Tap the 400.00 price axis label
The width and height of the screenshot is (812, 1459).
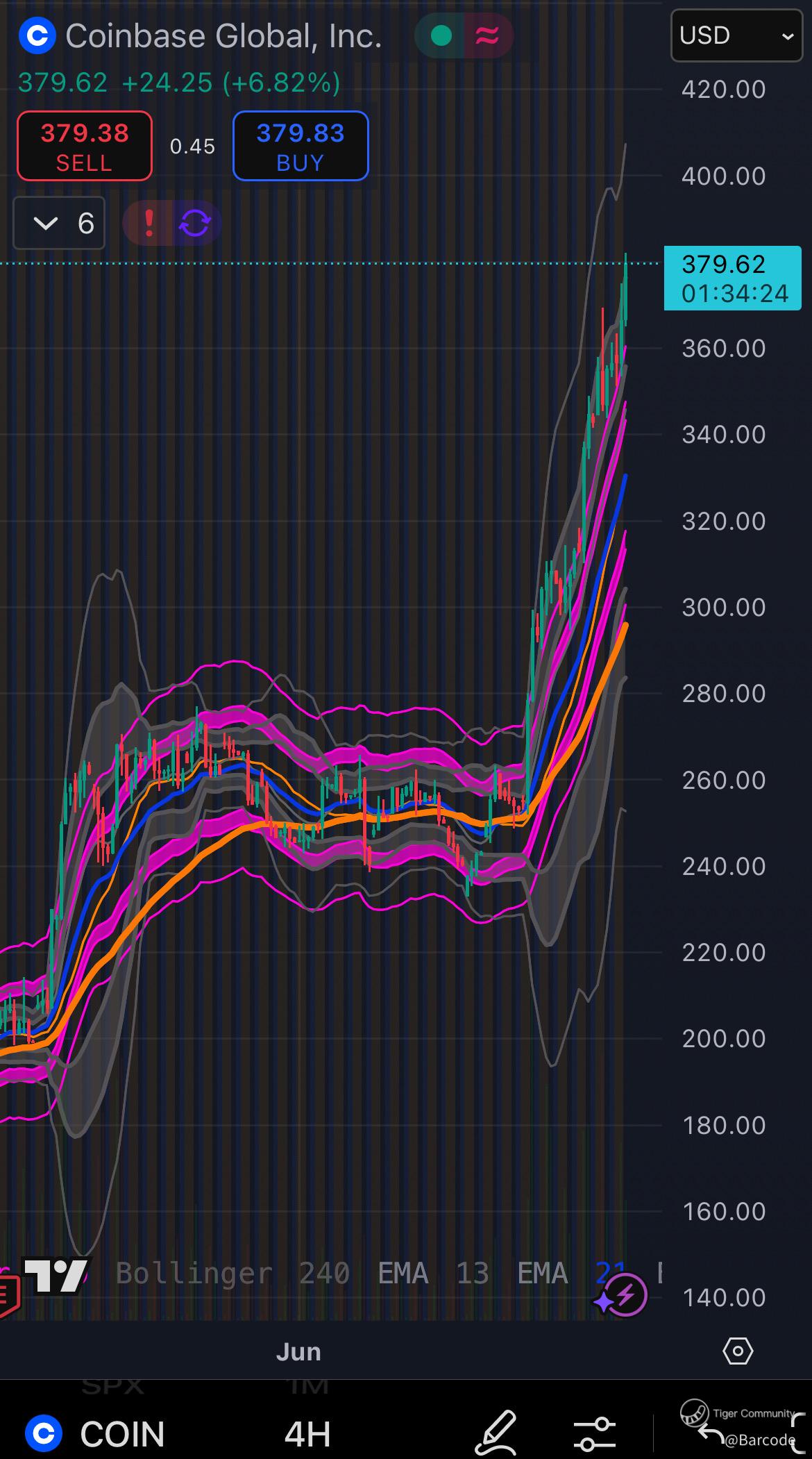pyautogui.click(x=724, y=176)
